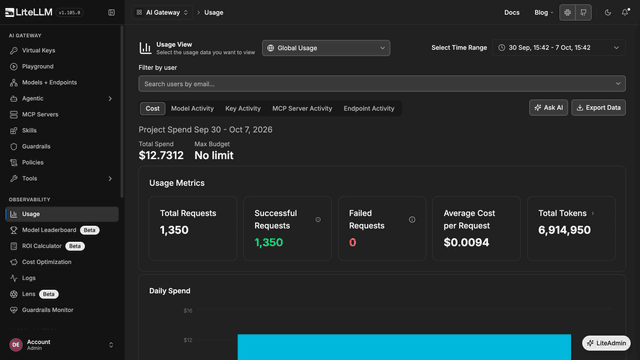The height and width of the screenshot is (360, 640).
Task: Switch to the Model Activity tab
Action: tap(192, 109)
